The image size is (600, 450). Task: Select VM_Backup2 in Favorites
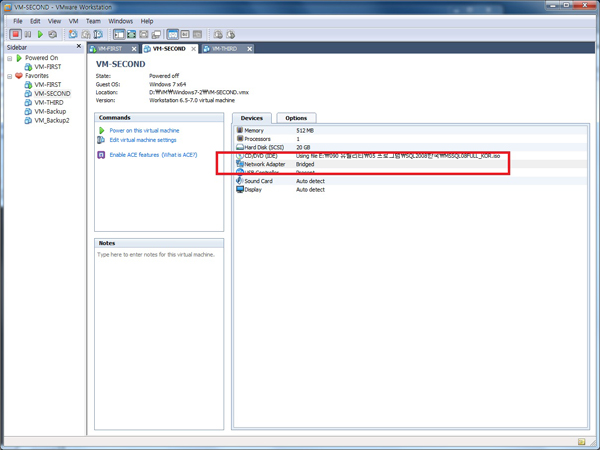click(x=52, y=121)
